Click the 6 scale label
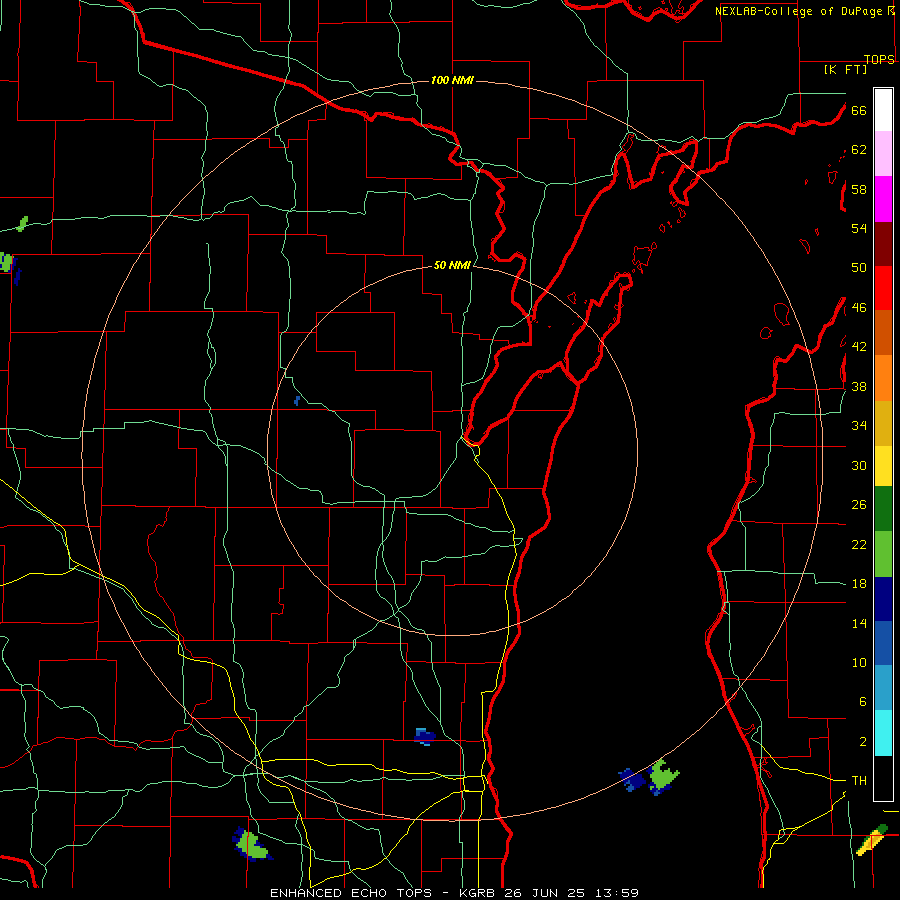Screen dimensions: 900x900 863,702
